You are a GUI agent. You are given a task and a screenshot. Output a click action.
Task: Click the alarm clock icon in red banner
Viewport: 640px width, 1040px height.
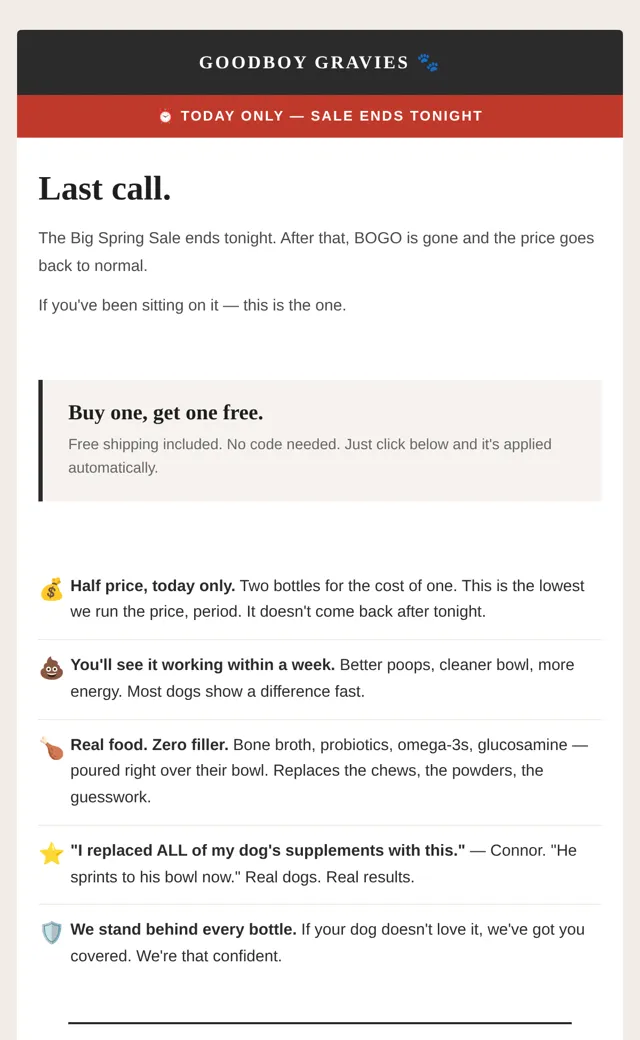tap(165, 116)
